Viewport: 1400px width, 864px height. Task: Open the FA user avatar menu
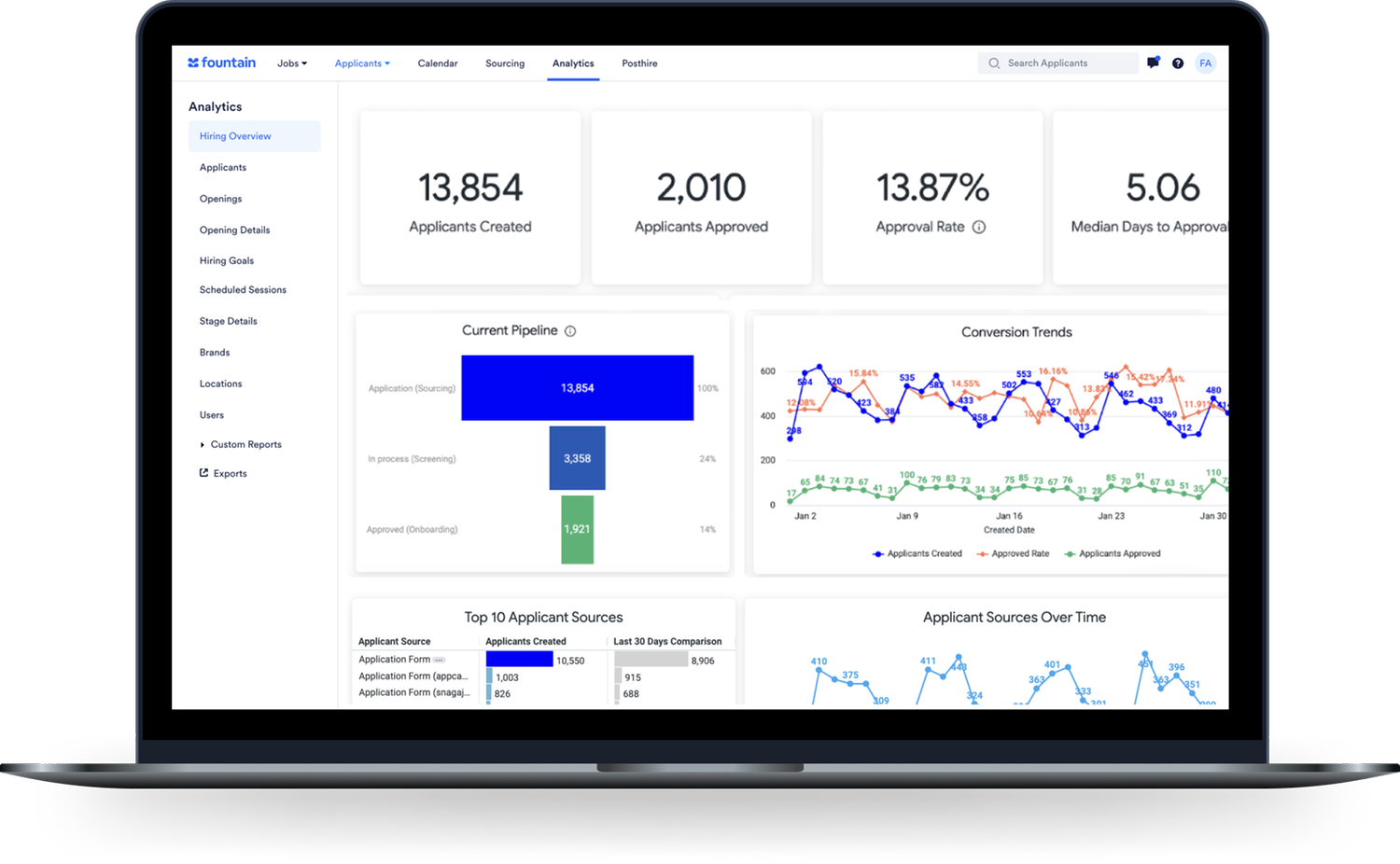(x=1206, y=63)
